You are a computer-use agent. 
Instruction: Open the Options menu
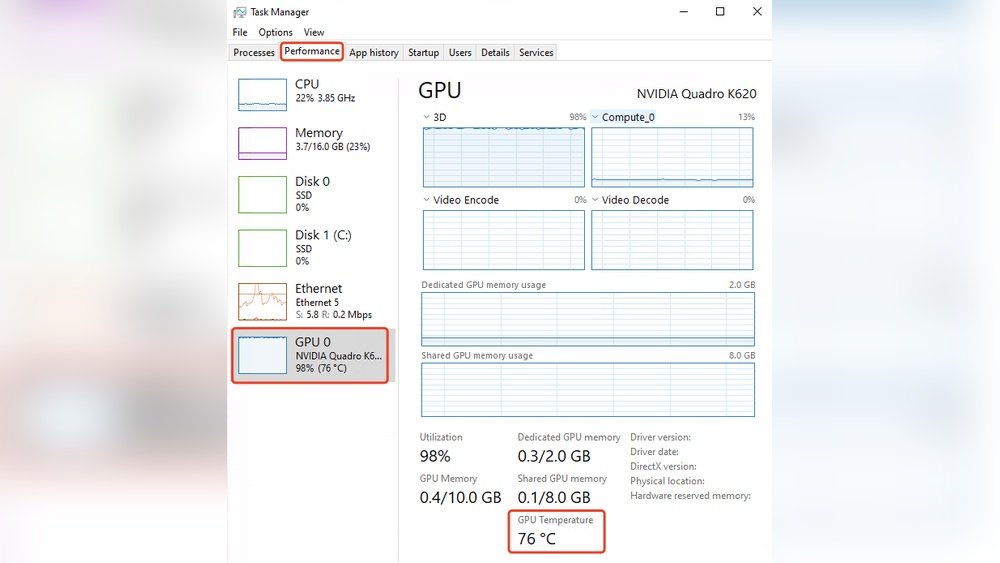[275, 32]
